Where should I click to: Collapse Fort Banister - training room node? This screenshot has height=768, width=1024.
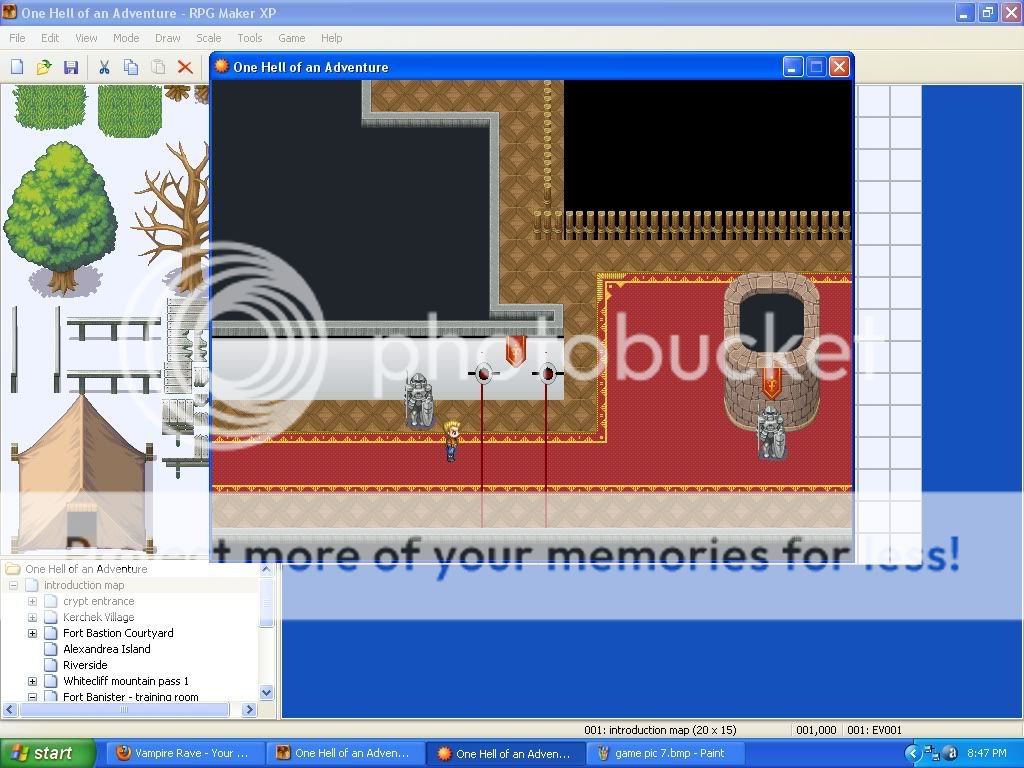coord(32,697)
